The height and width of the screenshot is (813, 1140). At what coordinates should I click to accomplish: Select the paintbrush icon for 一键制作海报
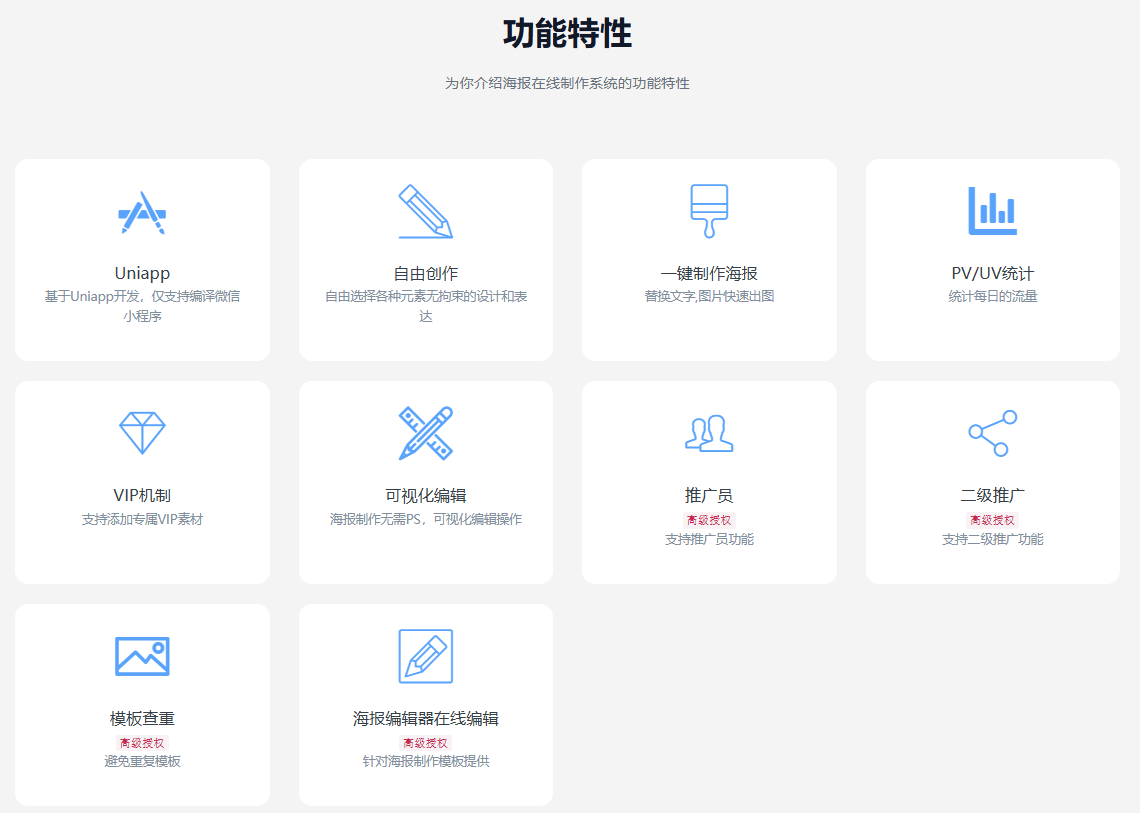pyautogui.click(x=709, y=211)
